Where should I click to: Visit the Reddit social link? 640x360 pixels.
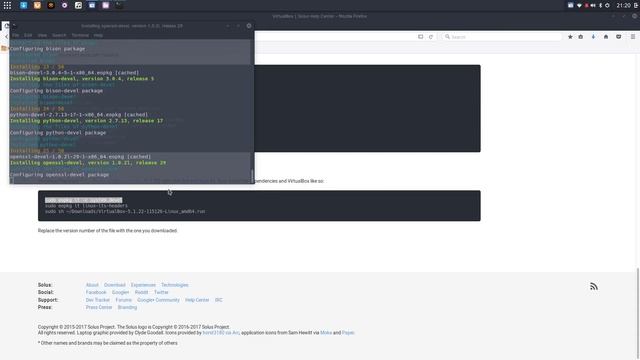coord(142,292)
